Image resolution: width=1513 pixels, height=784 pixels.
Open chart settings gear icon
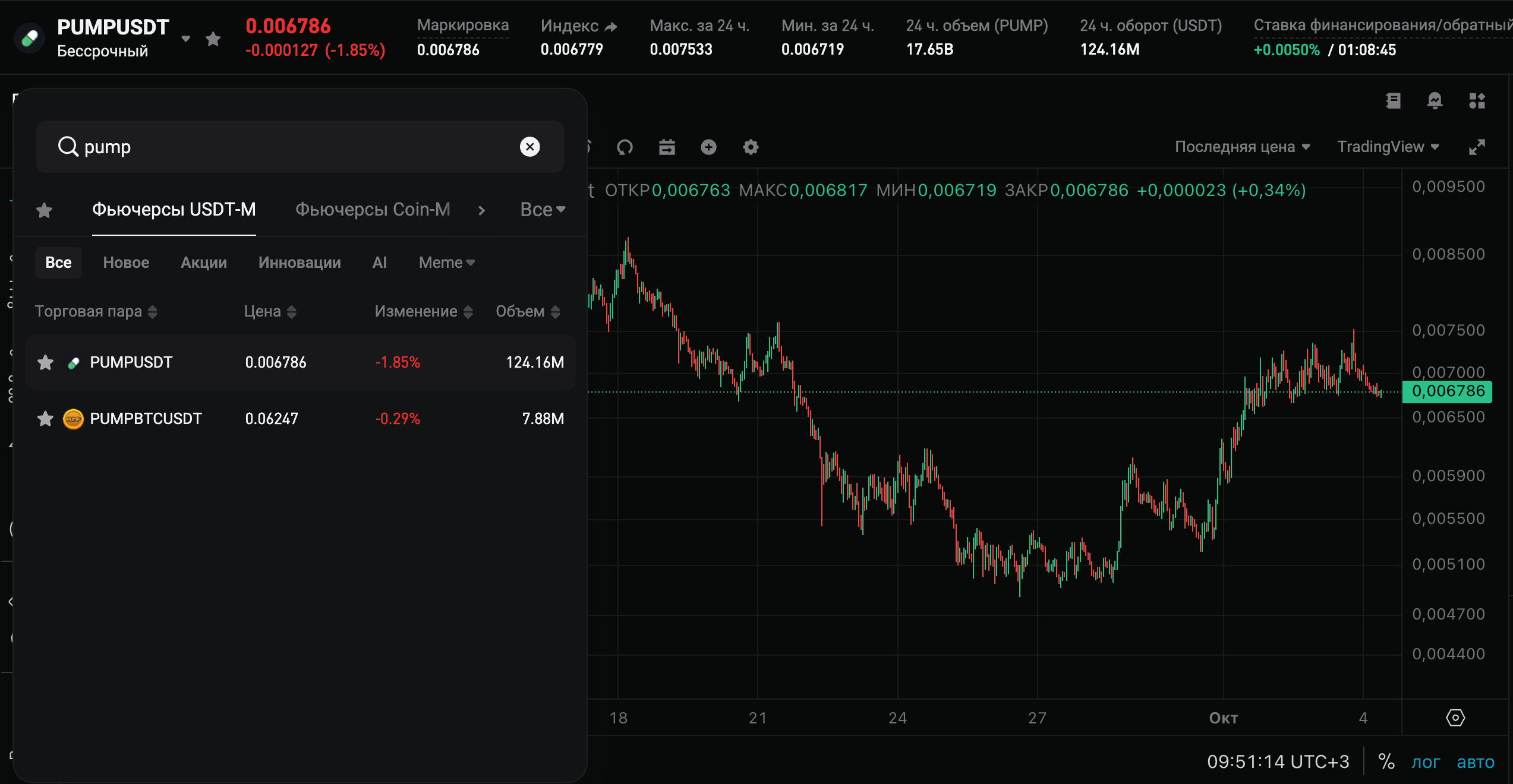pyautogui.click(x=751, y=147)
